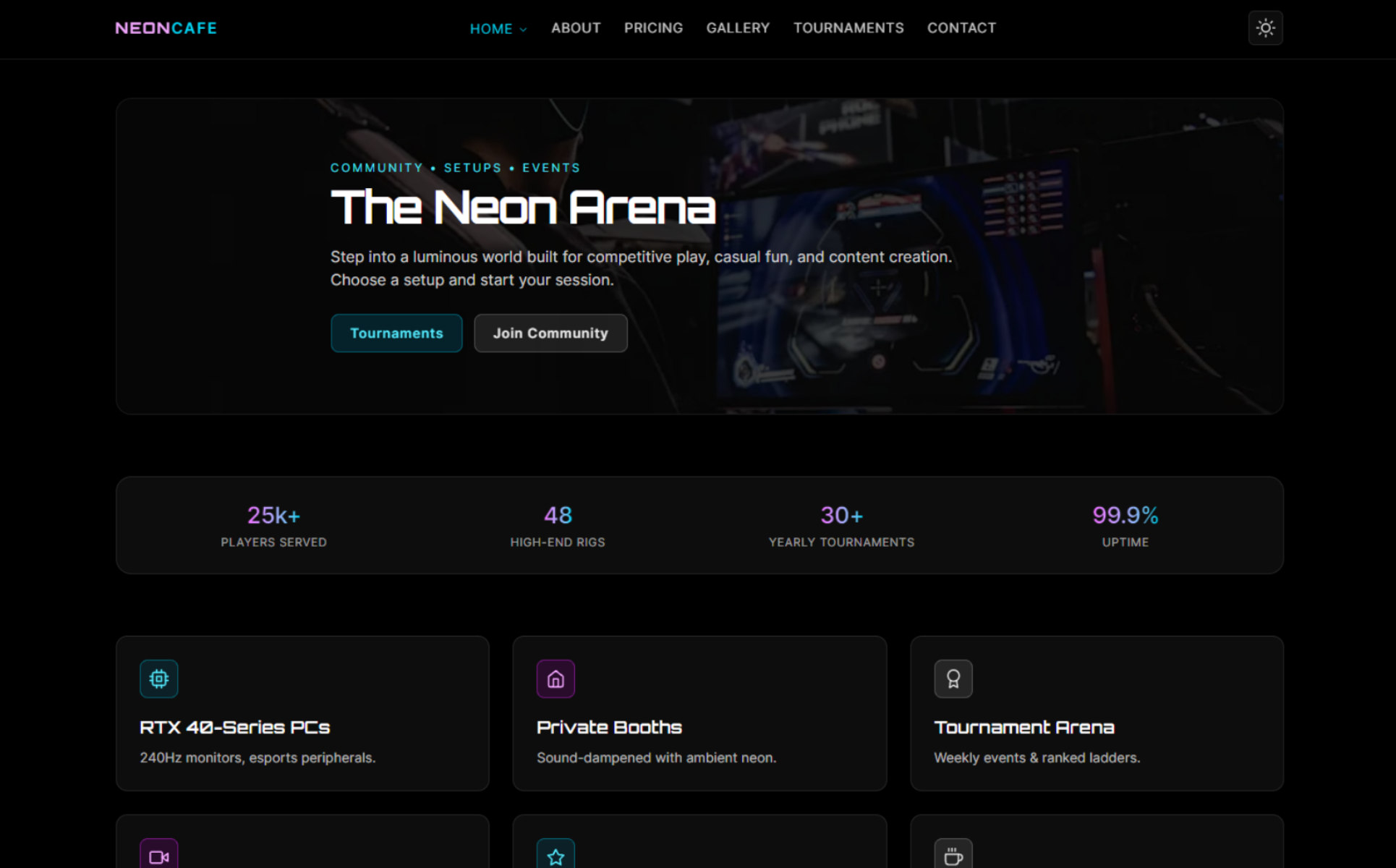Click the star icon on bottom-center card
Image resolution: width=1396 pixels, height=868 pixels.
coord(556,856)
